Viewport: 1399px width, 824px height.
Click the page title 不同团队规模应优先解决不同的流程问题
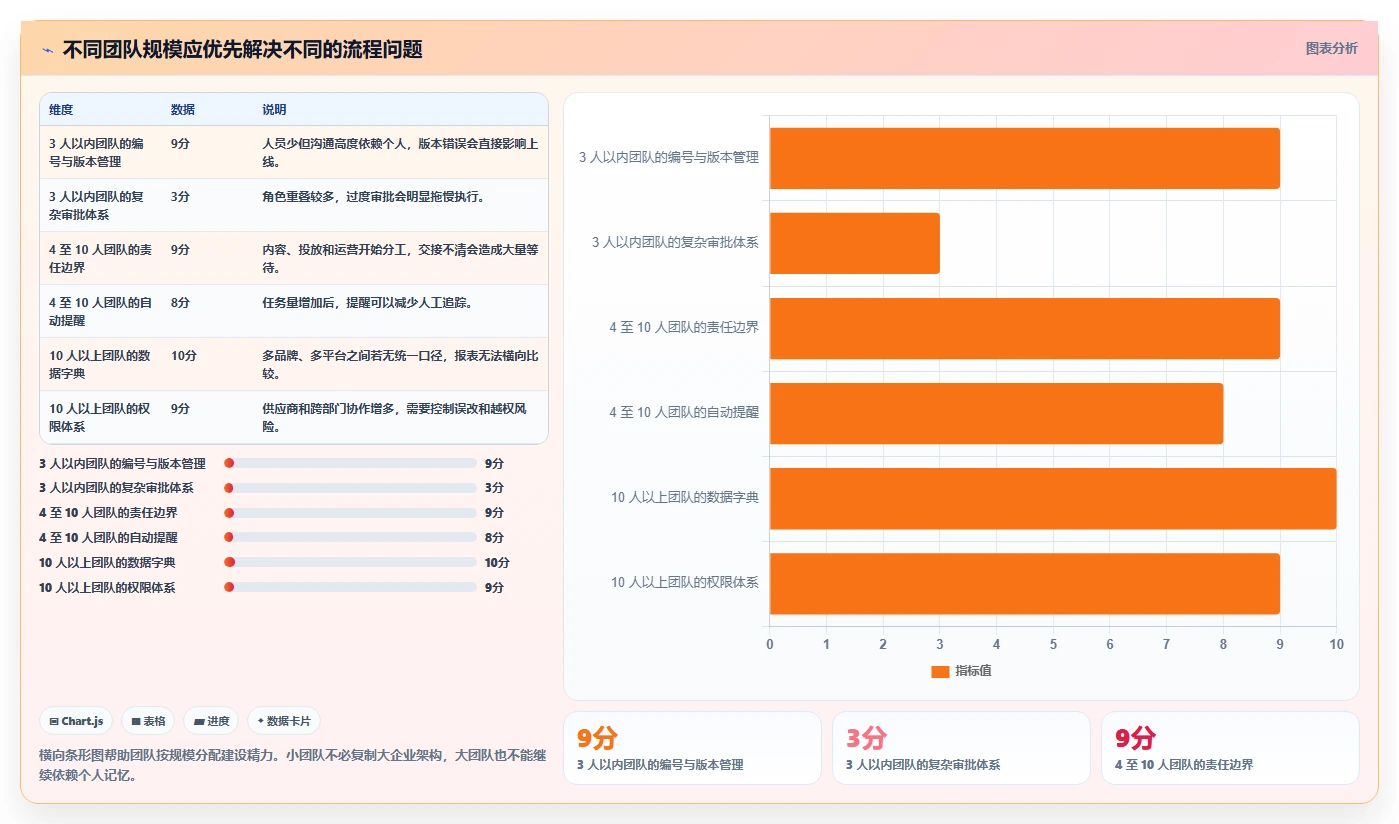[242, 49]
